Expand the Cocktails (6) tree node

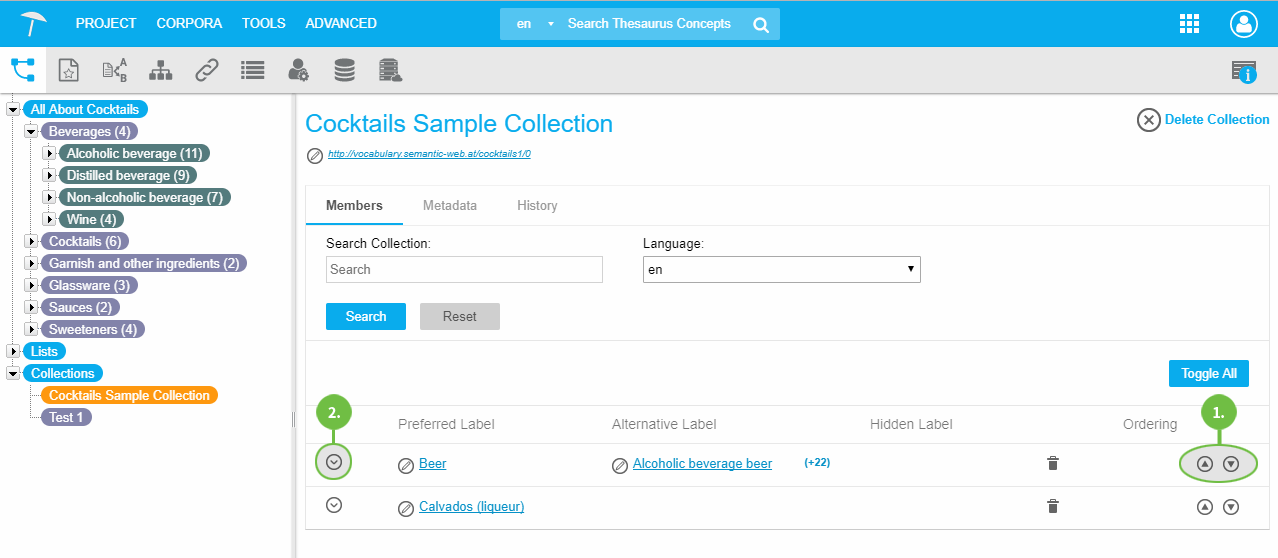coord(31,242)
